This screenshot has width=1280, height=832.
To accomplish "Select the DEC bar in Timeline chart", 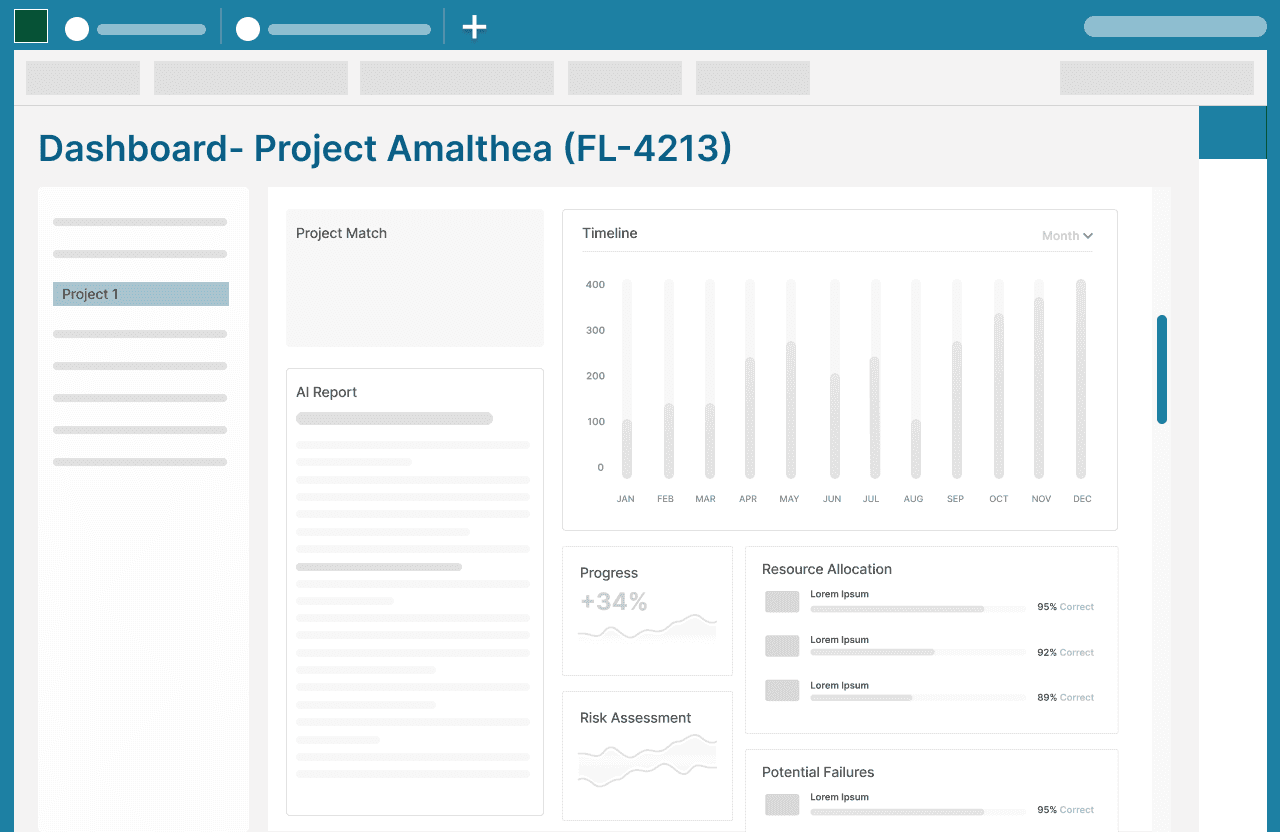I will pos(1081,379).
